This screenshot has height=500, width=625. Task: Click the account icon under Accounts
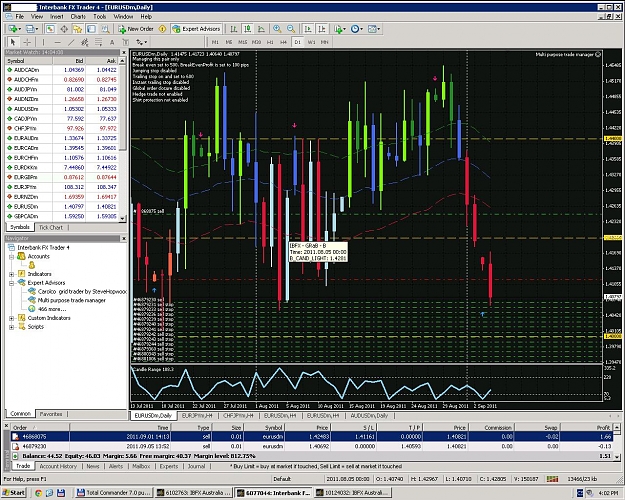31,265
